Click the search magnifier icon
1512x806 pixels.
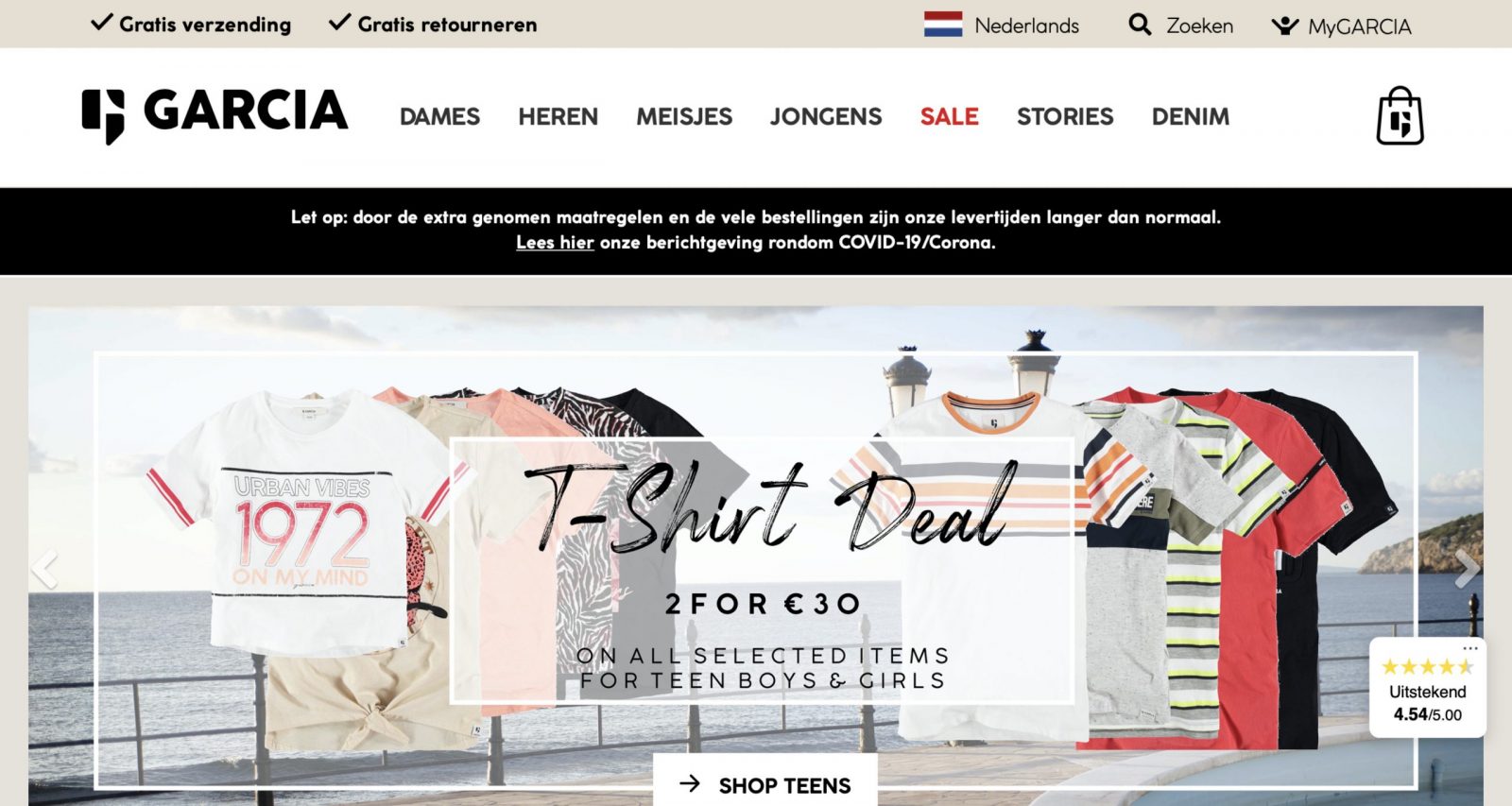coord(1140,25)
